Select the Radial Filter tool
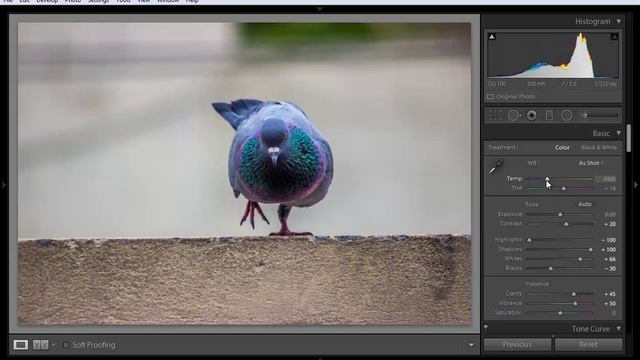The height and width of the screenshot is (360, 640). pyautogui.click(x=567, y=116)
